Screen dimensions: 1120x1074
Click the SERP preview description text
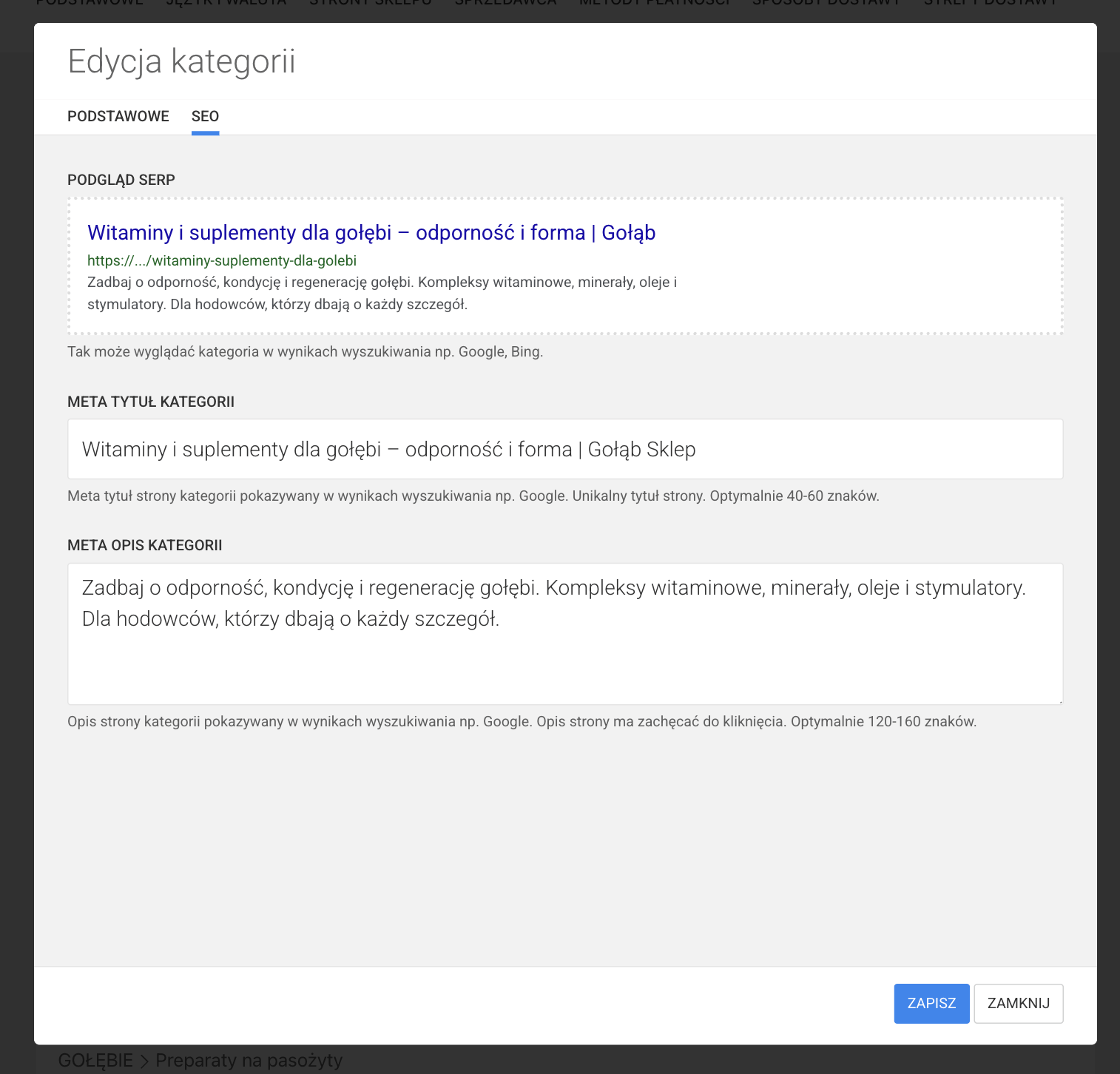click(382, 293)
